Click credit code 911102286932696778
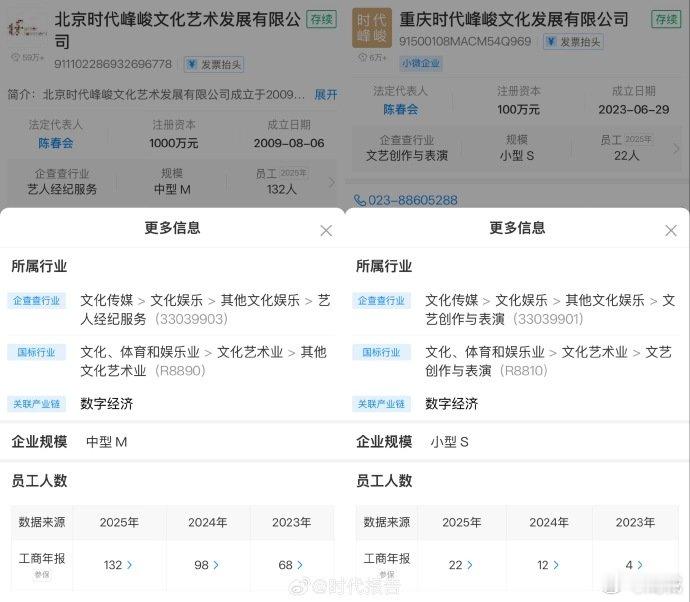The image size is (690, 602). pos(113,64)
